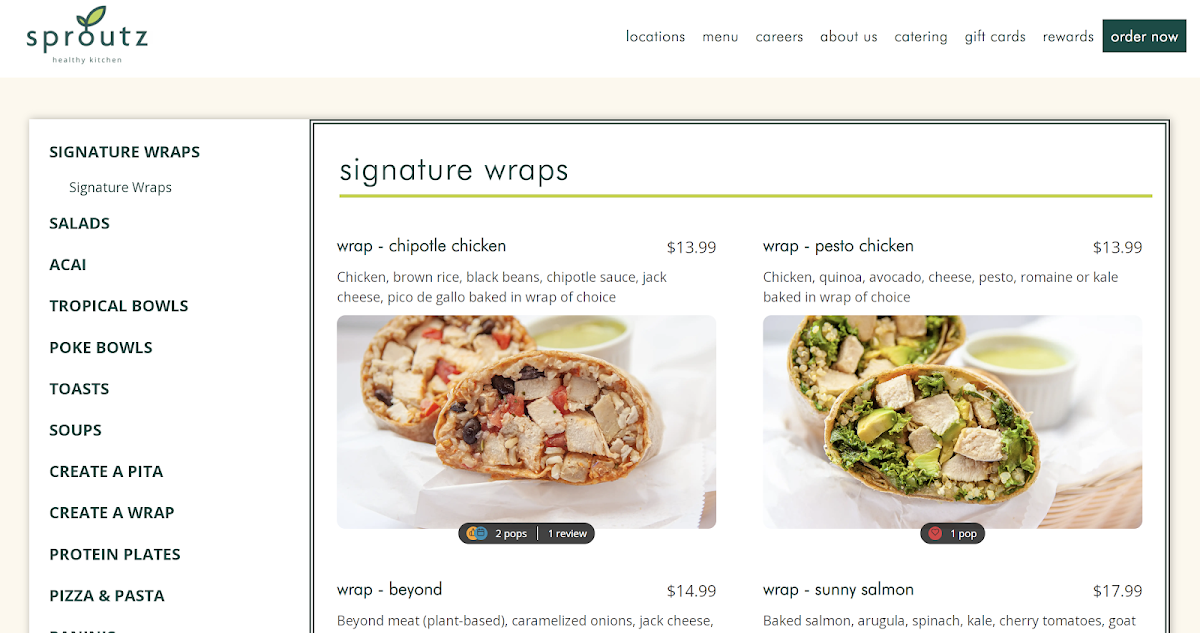Image resolution: width=1200 pixels, height=633 pixels.
Task: Expand the Salads category in sidebar
Action: click(80, 223)
